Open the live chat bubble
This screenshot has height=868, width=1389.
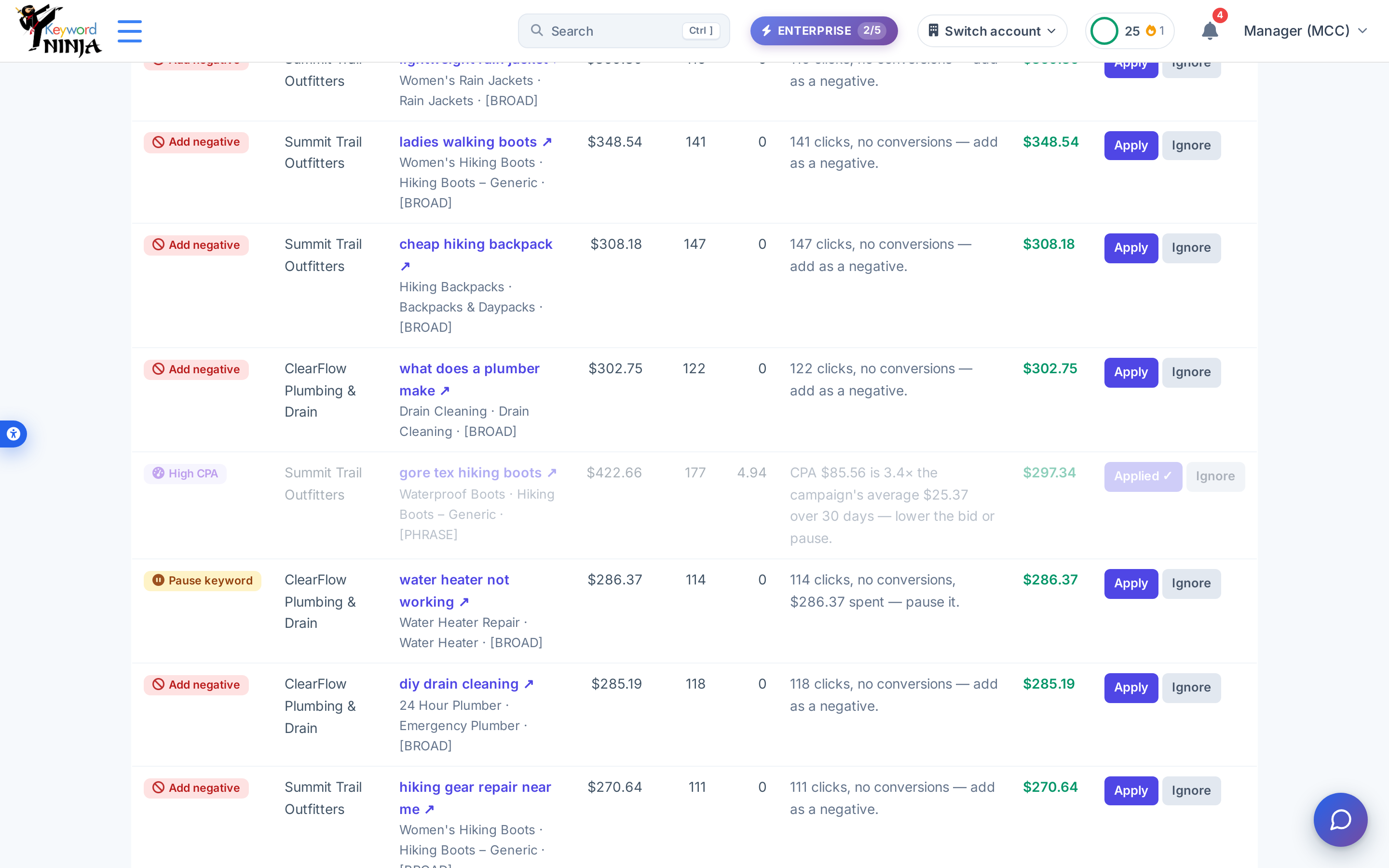coord(1340,819)
